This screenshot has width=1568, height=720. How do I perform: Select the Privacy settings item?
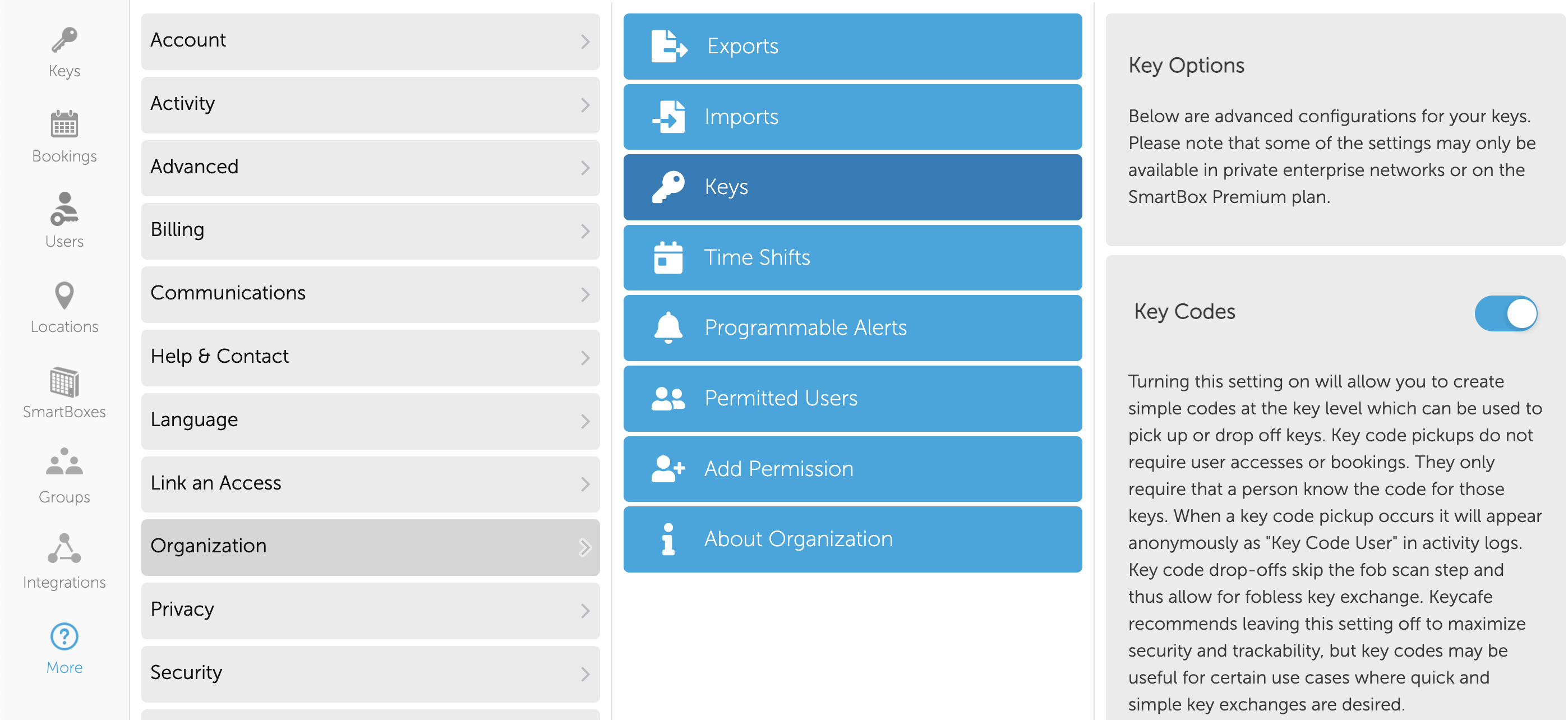[x=370, y=610]
